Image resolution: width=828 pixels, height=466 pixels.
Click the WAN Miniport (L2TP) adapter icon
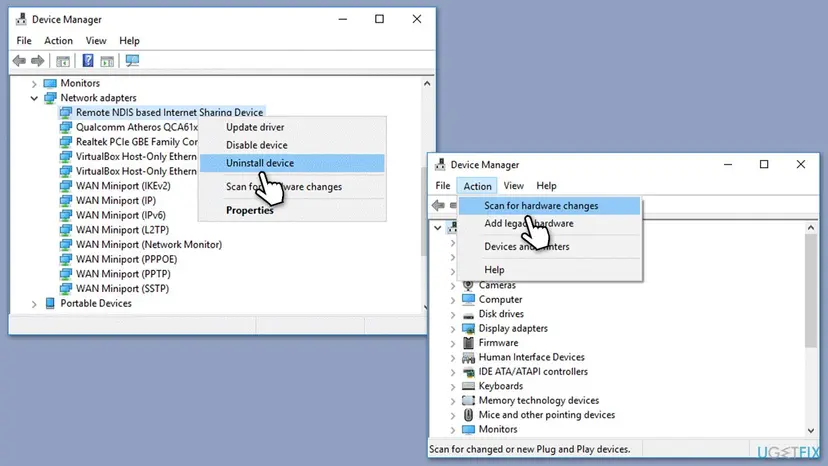(x=66, y=230)
